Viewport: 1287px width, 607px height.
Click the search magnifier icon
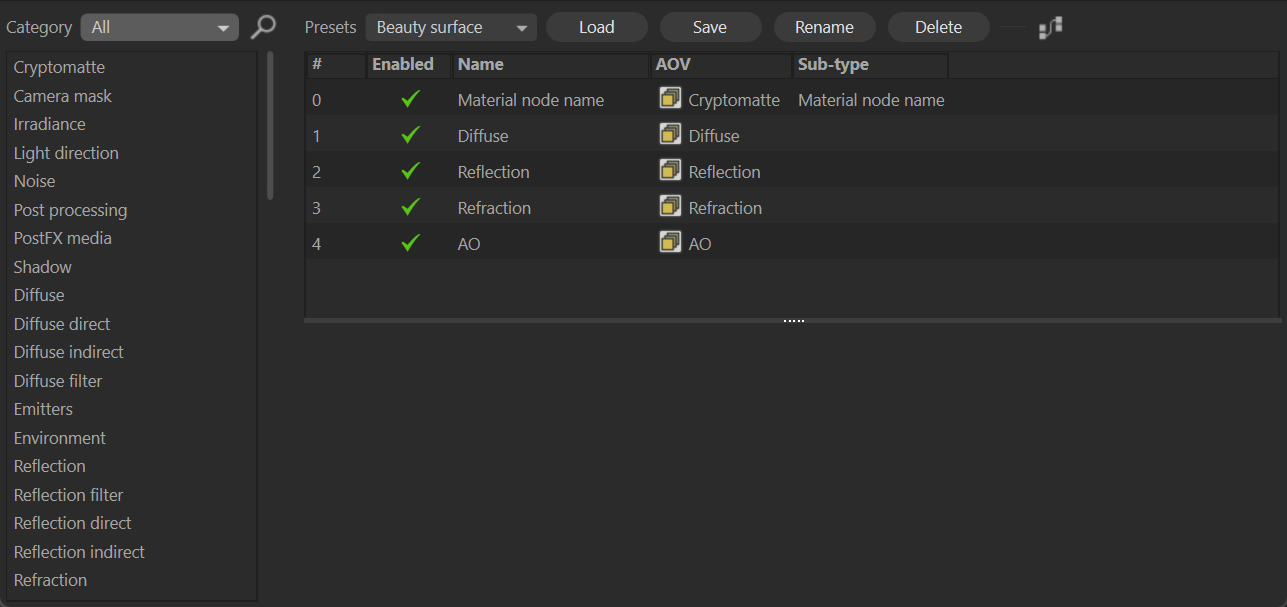point(263,27)
